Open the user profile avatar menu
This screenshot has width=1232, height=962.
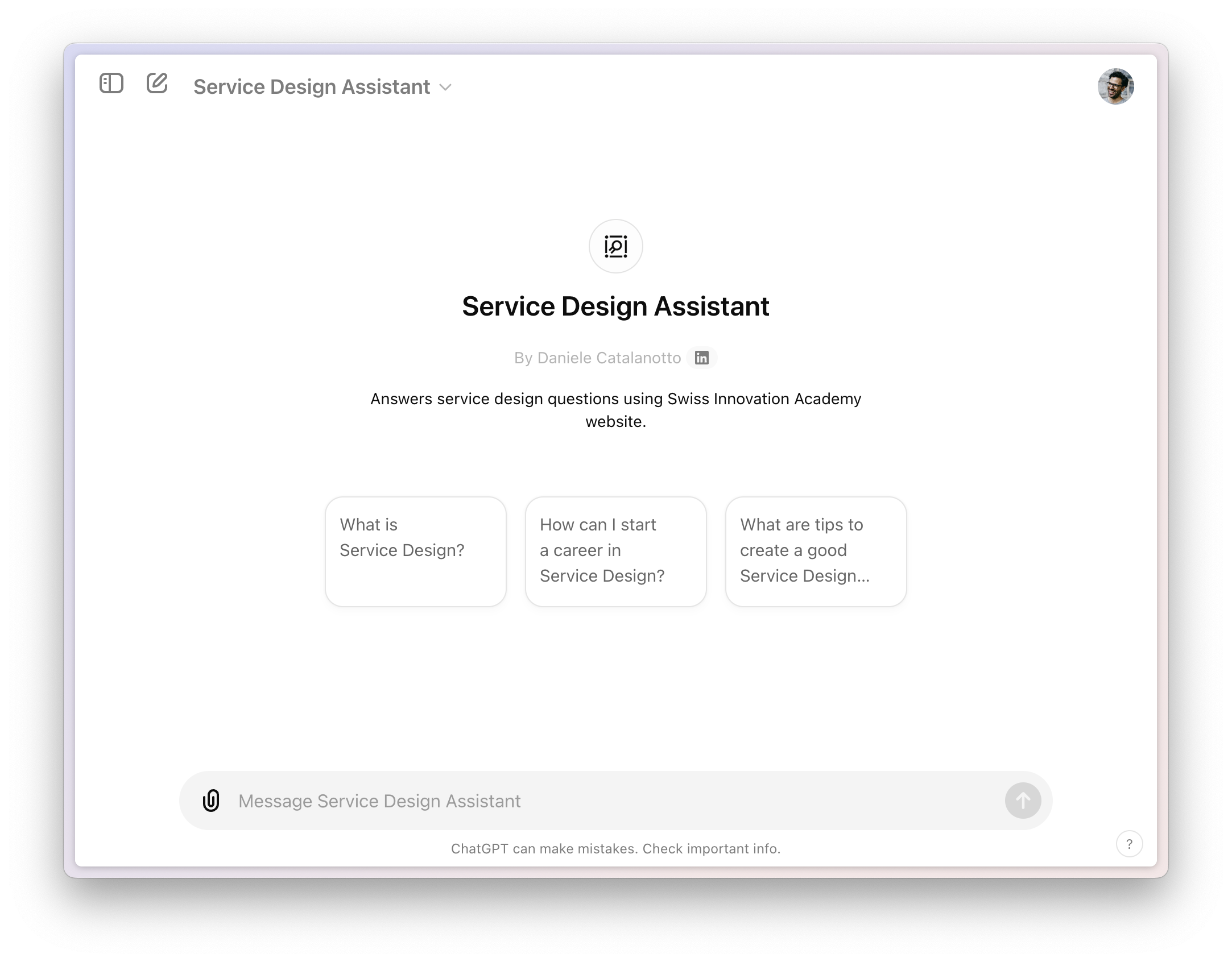pyautogui.click(x=1115, y=86)
